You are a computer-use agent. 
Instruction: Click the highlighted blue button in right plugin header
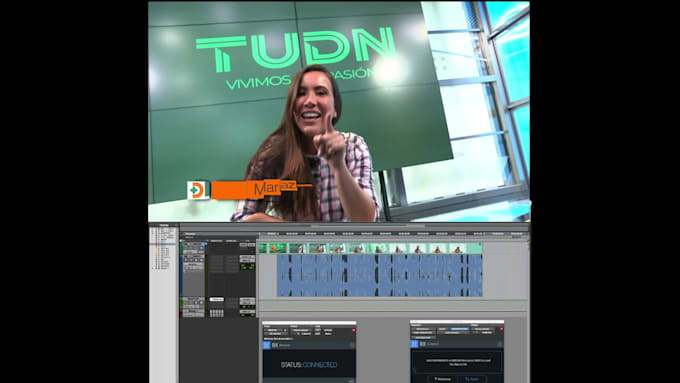tap(460, 329)
